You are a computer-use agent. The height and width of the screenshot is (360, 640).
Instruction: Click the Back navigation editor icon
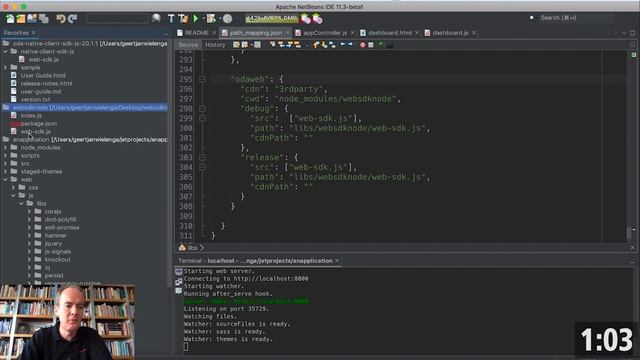244,44
